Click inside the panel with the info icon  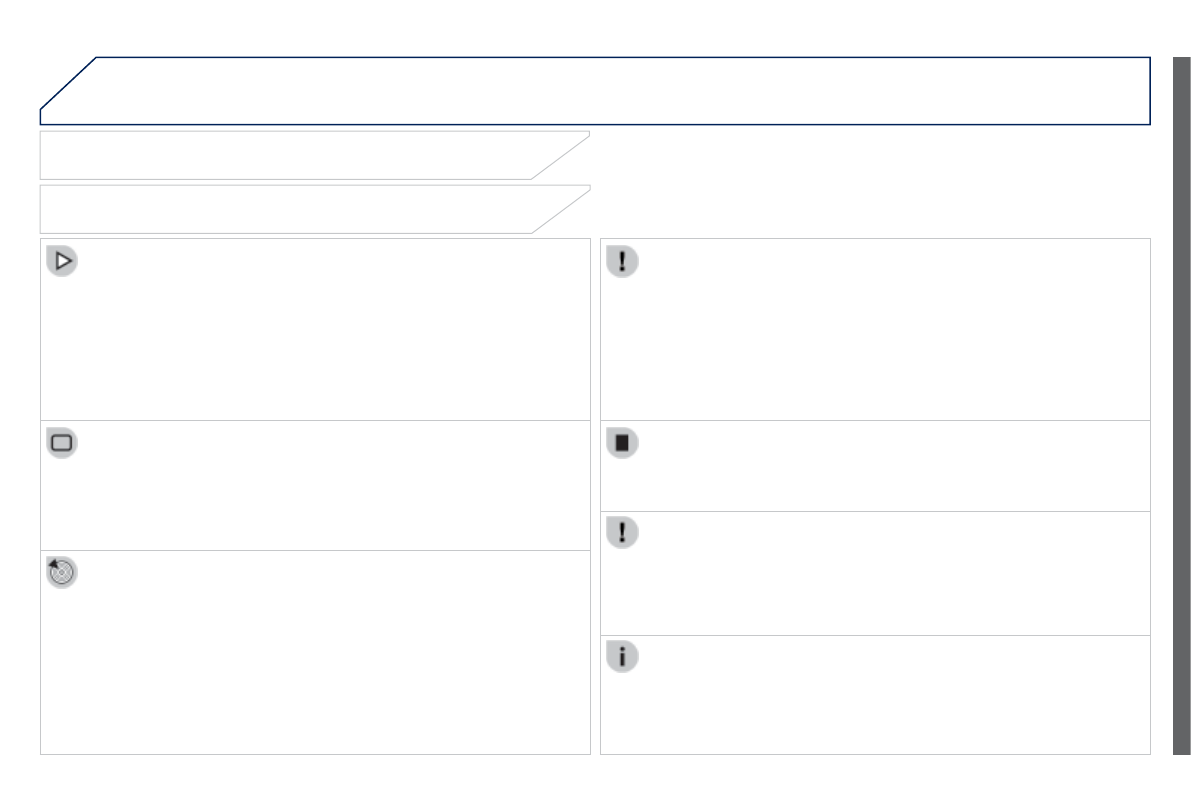[875, 705]
